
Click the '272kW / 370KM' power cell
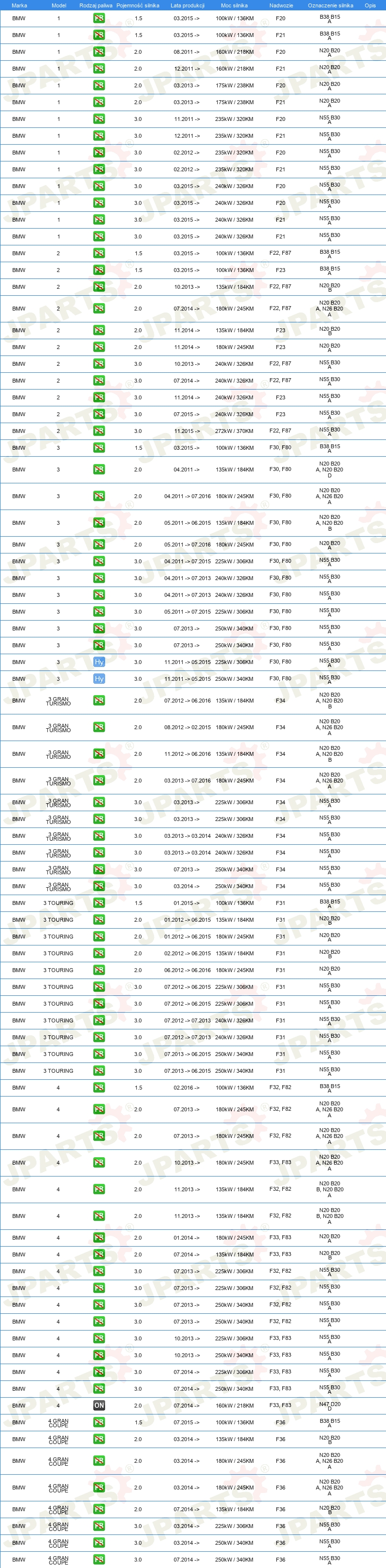(234, 431)
